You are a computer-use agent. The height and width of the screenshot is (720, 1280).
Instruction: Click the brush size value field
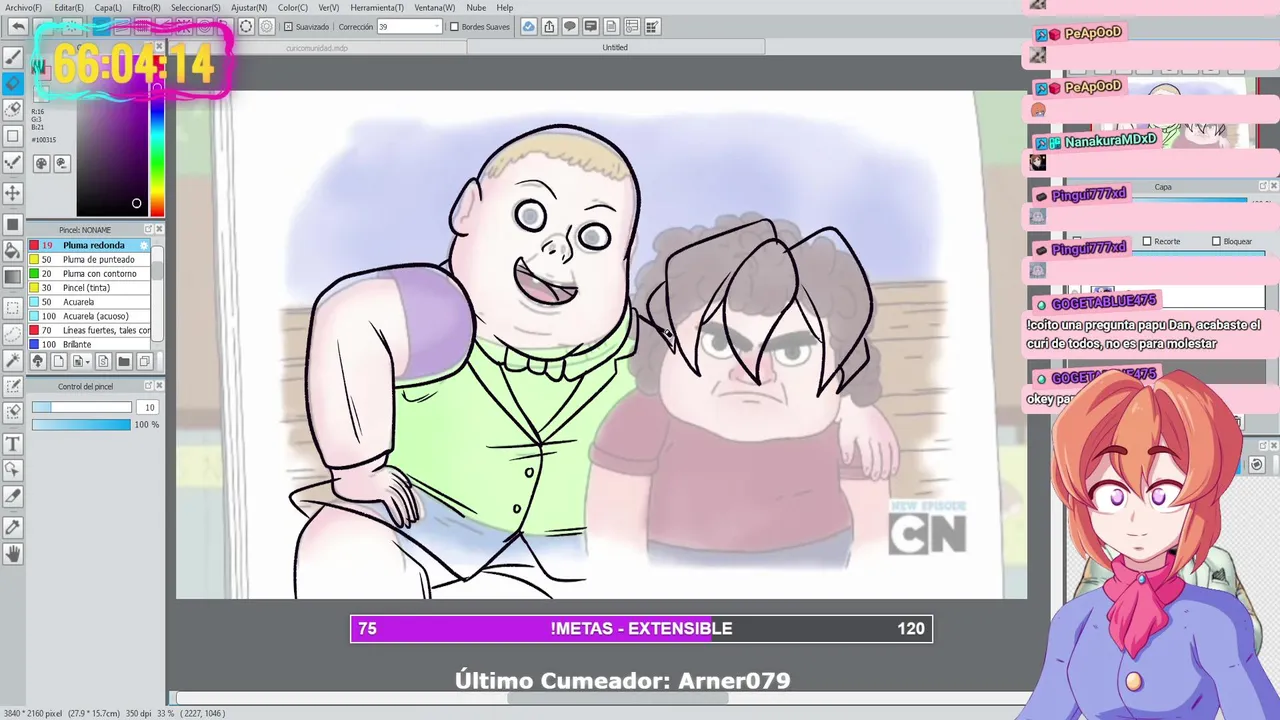click(148, 407)
